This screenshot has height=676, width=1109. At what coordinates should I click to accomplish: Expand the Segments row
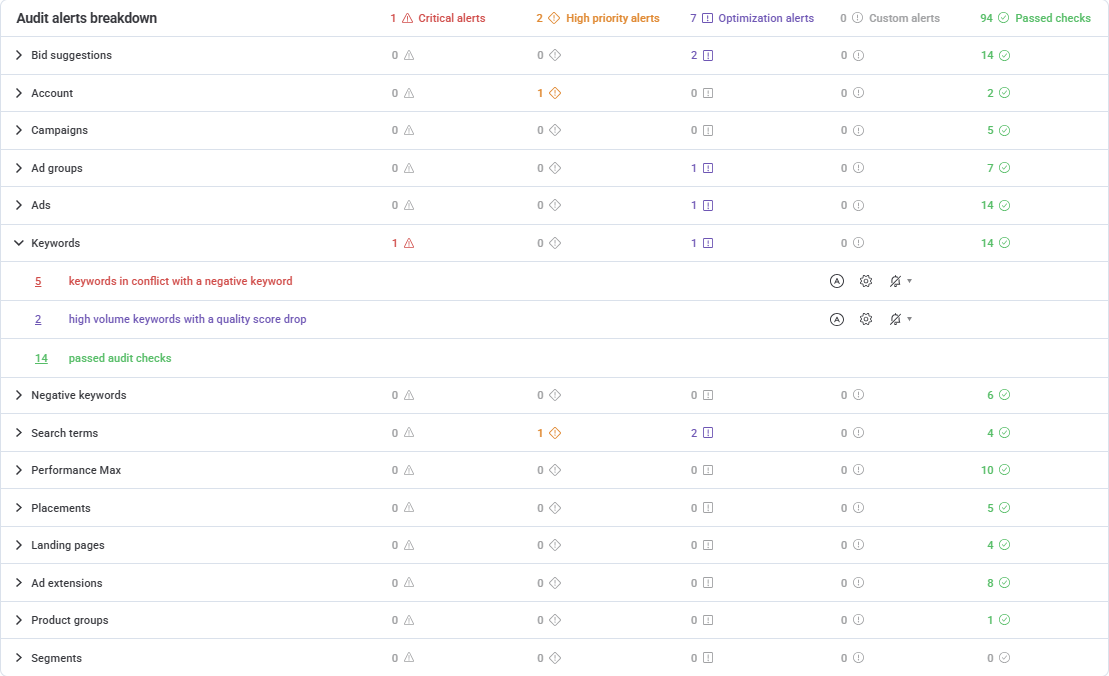pos(19,658)
